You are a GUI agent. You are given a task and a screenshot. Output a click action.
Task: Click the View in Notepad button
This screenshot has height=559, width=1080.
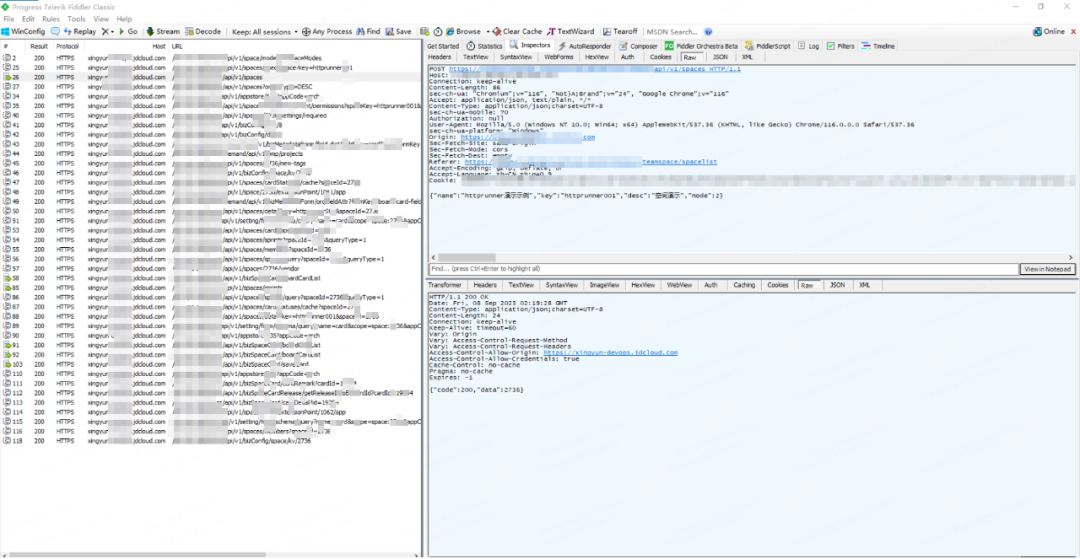pos(1047,268)
